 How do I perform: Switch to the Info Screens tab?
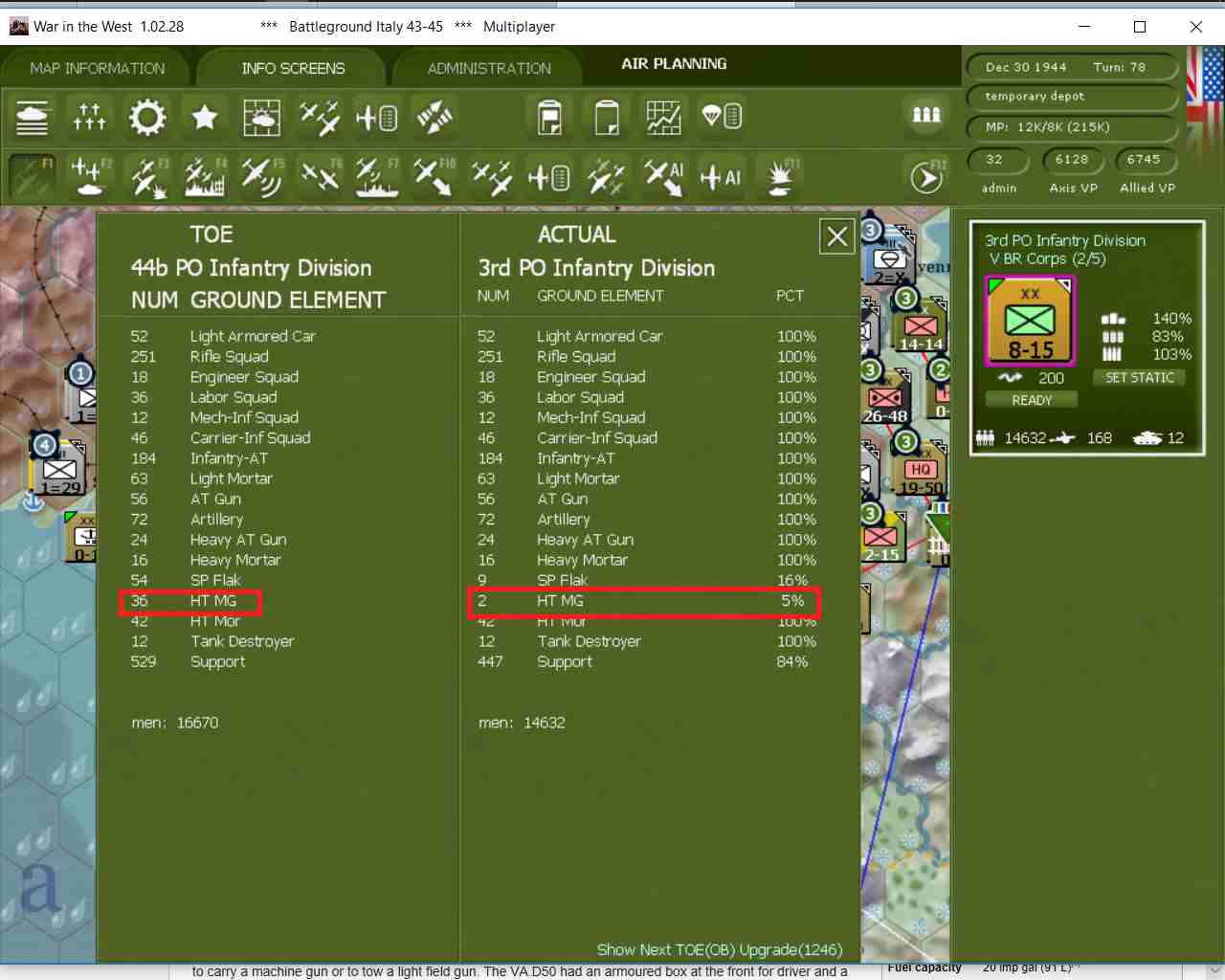[x=293, y=69]
